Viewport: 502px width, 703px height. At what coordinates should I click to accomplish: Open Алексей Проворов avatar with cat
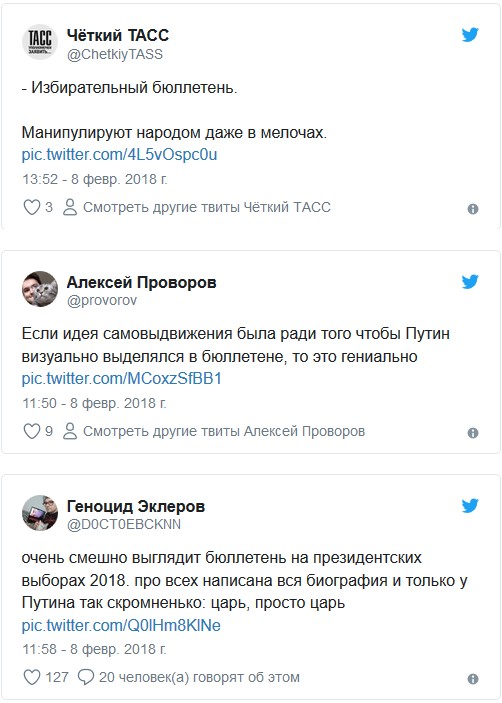click(40, 289)
